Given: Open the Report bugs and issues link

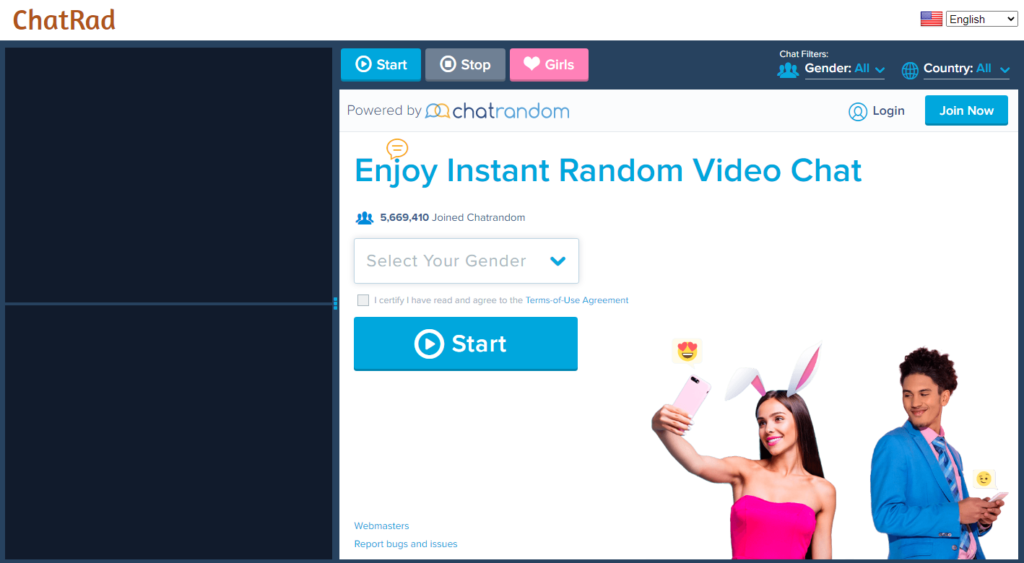Looking at the screenshot, I should click(x=406, y=544).
